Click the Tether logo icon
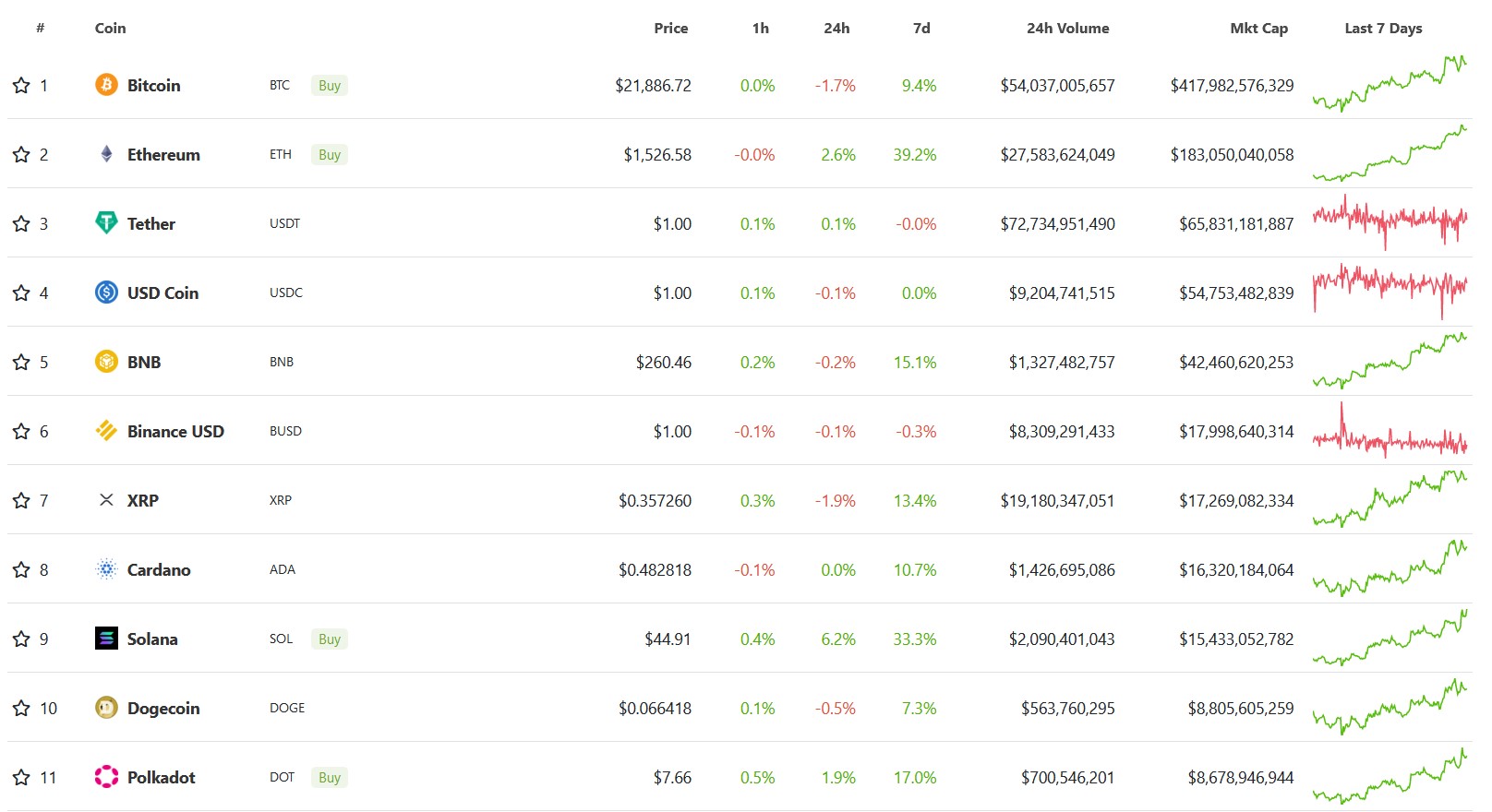 [x=106, y=222]
